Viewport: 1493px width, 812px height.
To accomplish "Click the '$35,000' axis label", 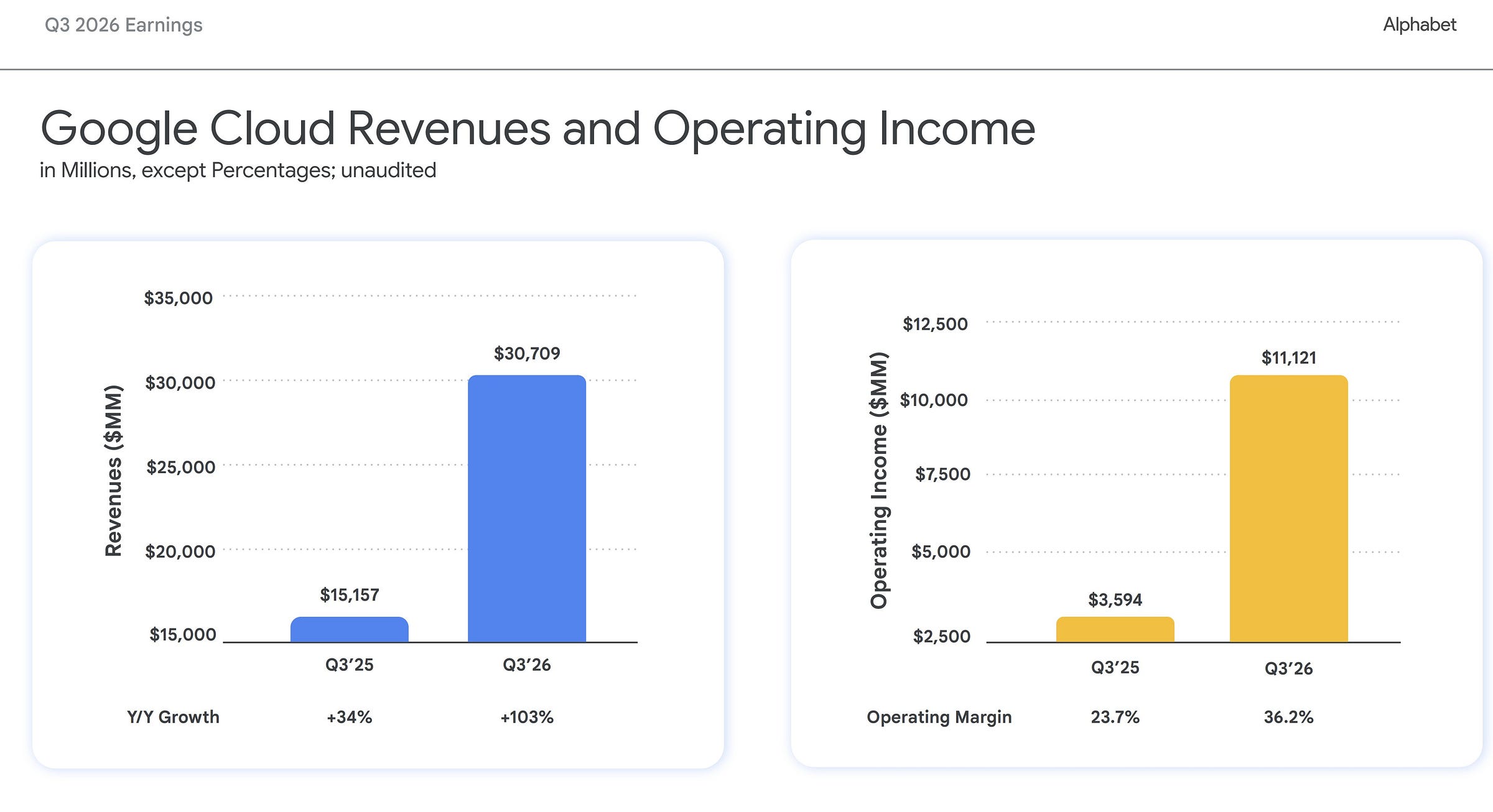I will (179, 298).
